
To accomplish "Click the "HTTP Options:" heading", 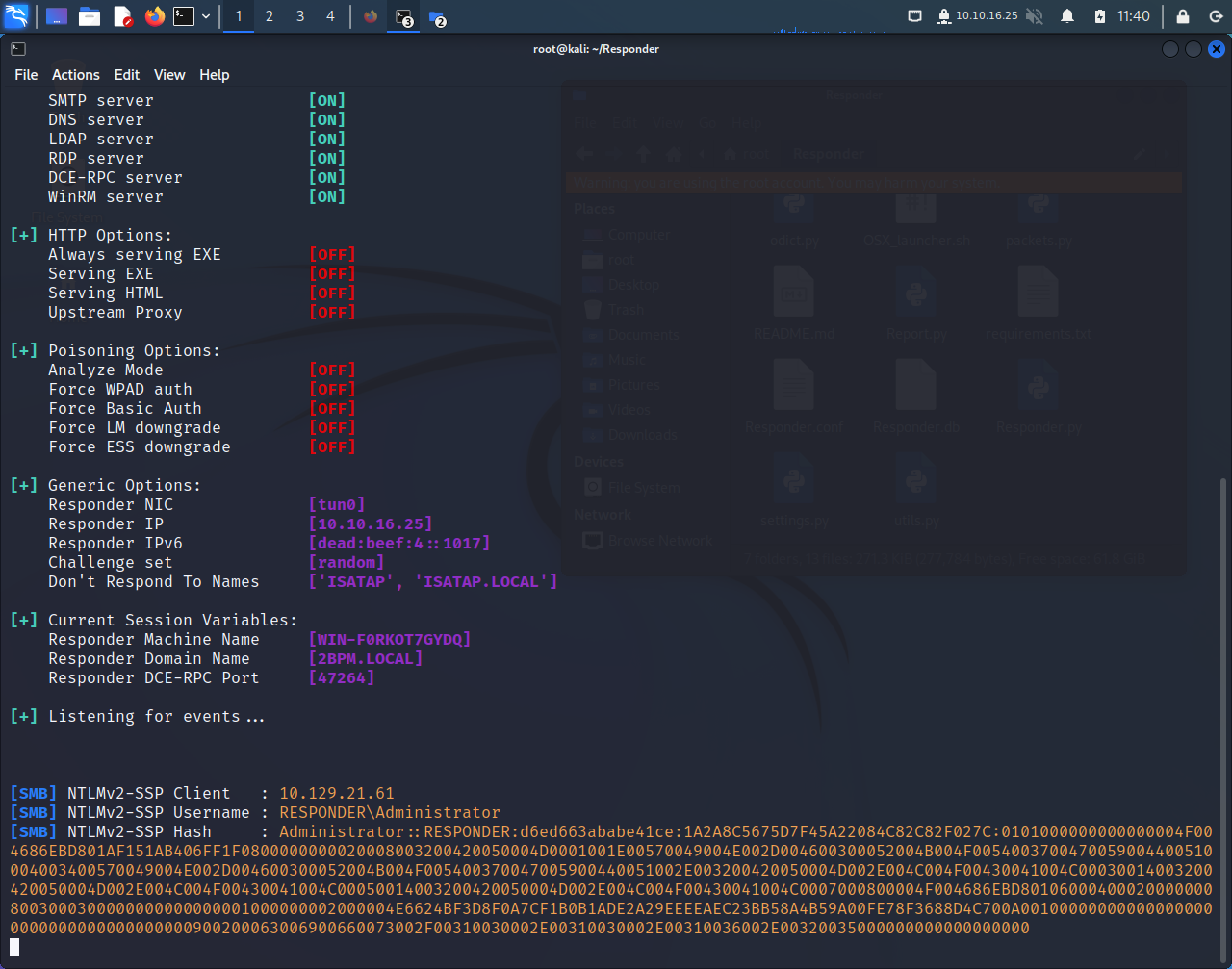I will pos(111,236).
